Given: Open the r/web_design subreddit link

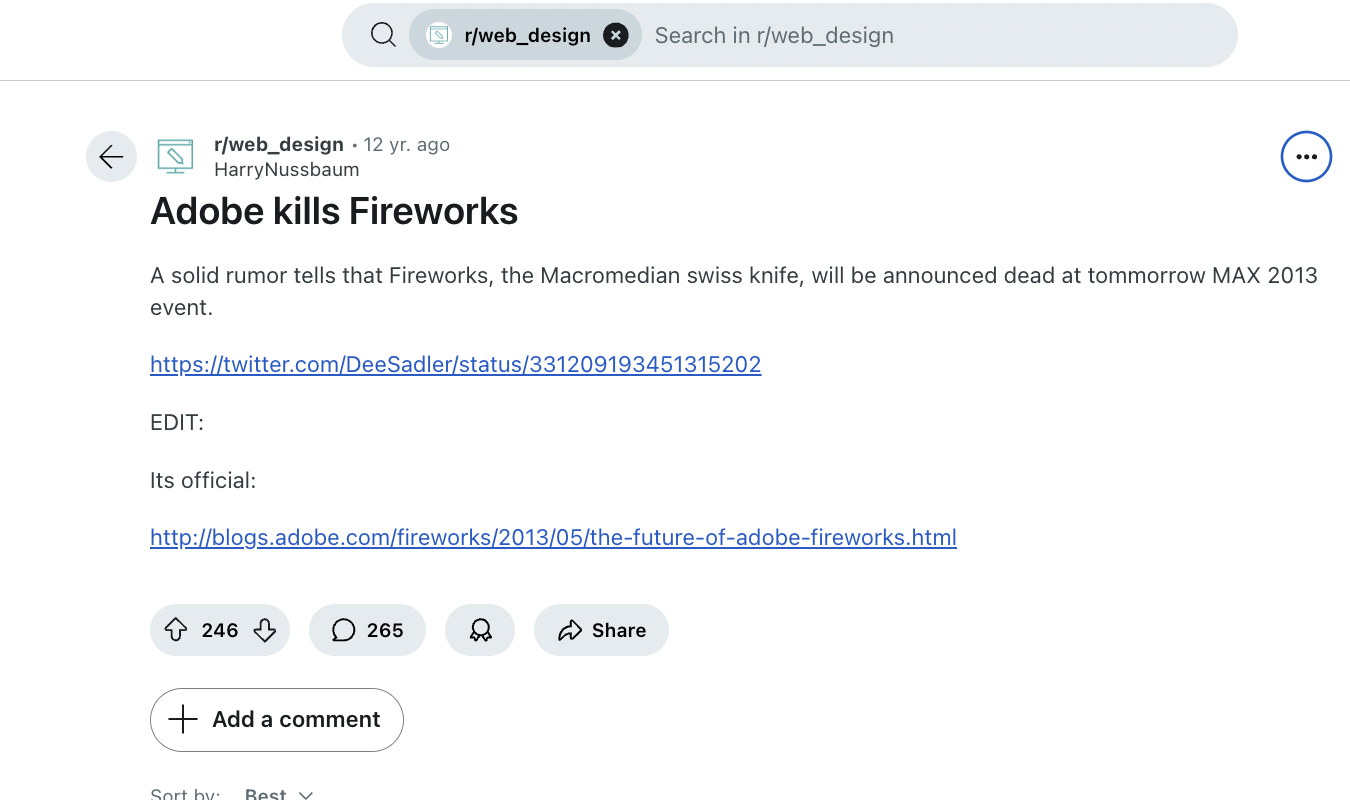Looking at the screenshot, I should pyautogui.click(x=279, y=144).
